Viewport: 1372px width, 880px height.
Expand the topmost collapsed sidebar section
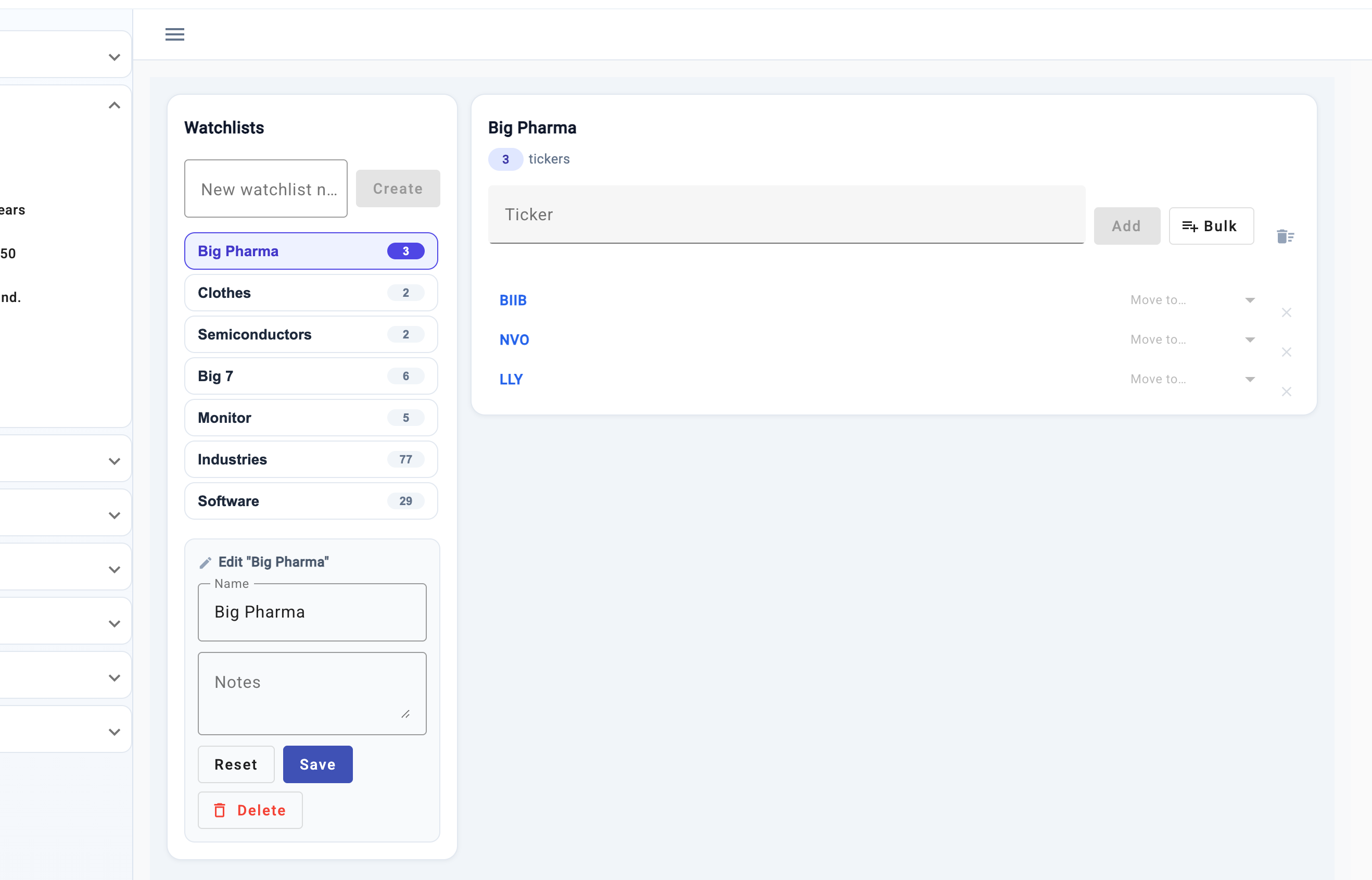click(x=114, y=57)
